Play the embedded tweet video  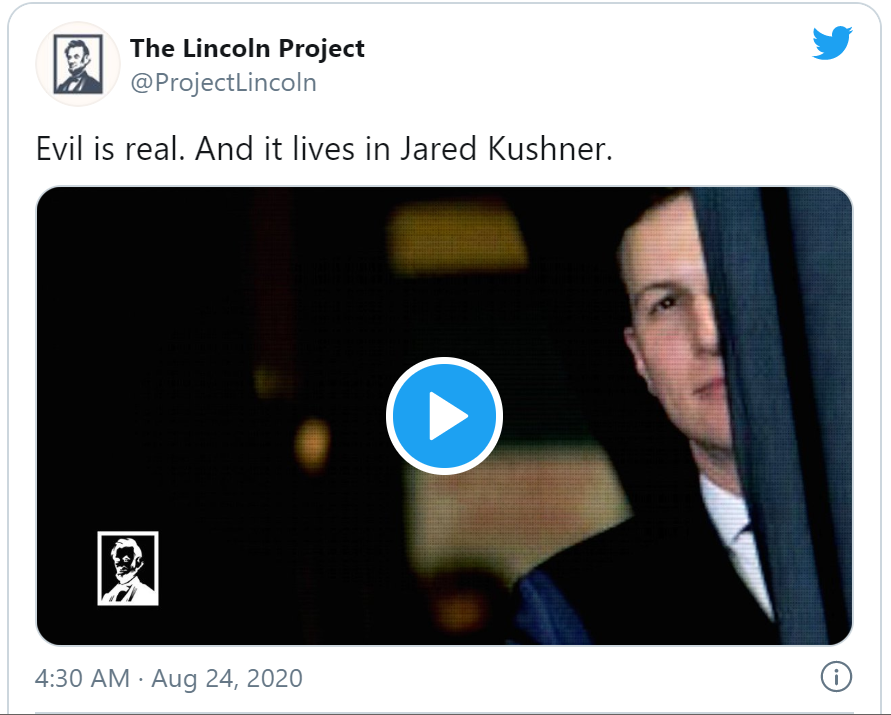[444, 415]
